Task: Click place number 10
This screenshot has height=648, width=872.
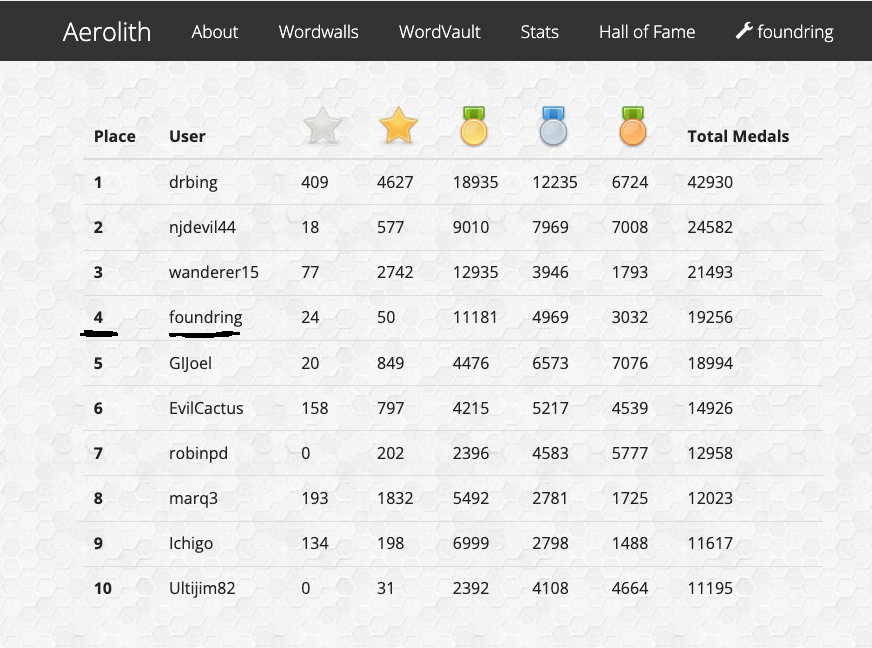Action: (x=103, y=588)
